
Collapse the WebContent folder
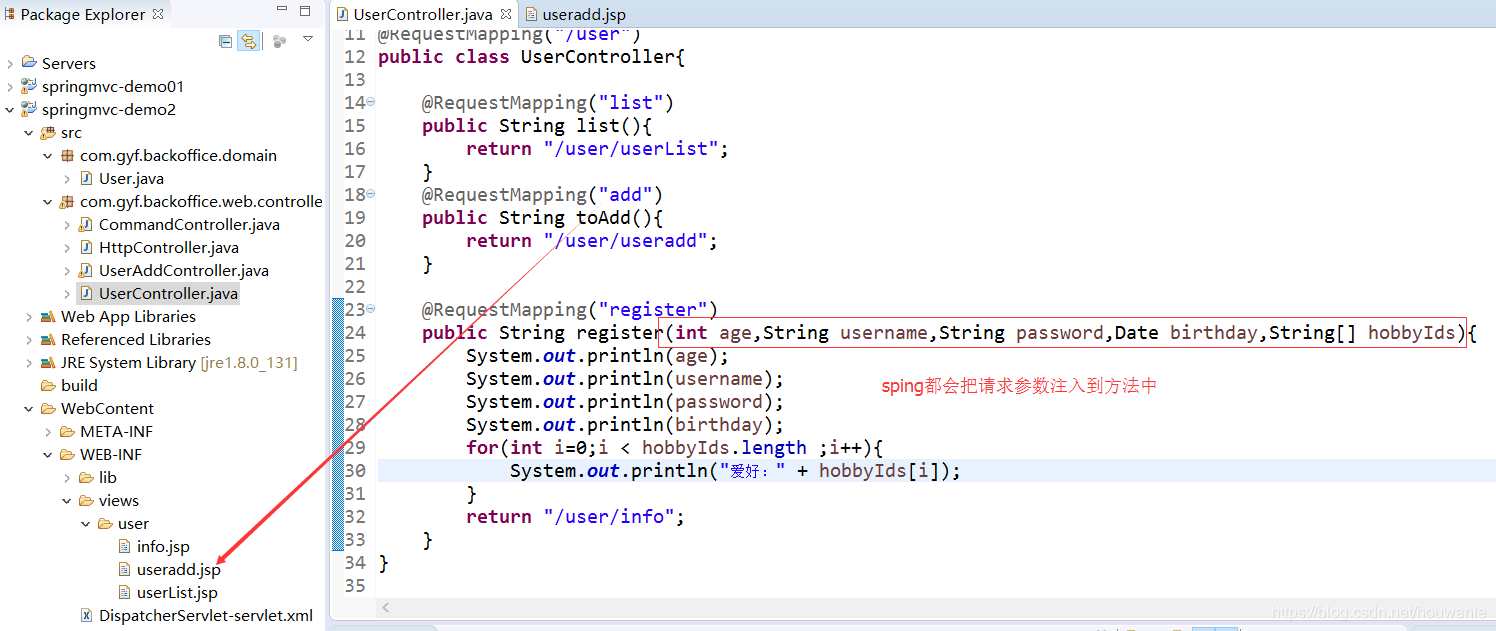(28, 408)
